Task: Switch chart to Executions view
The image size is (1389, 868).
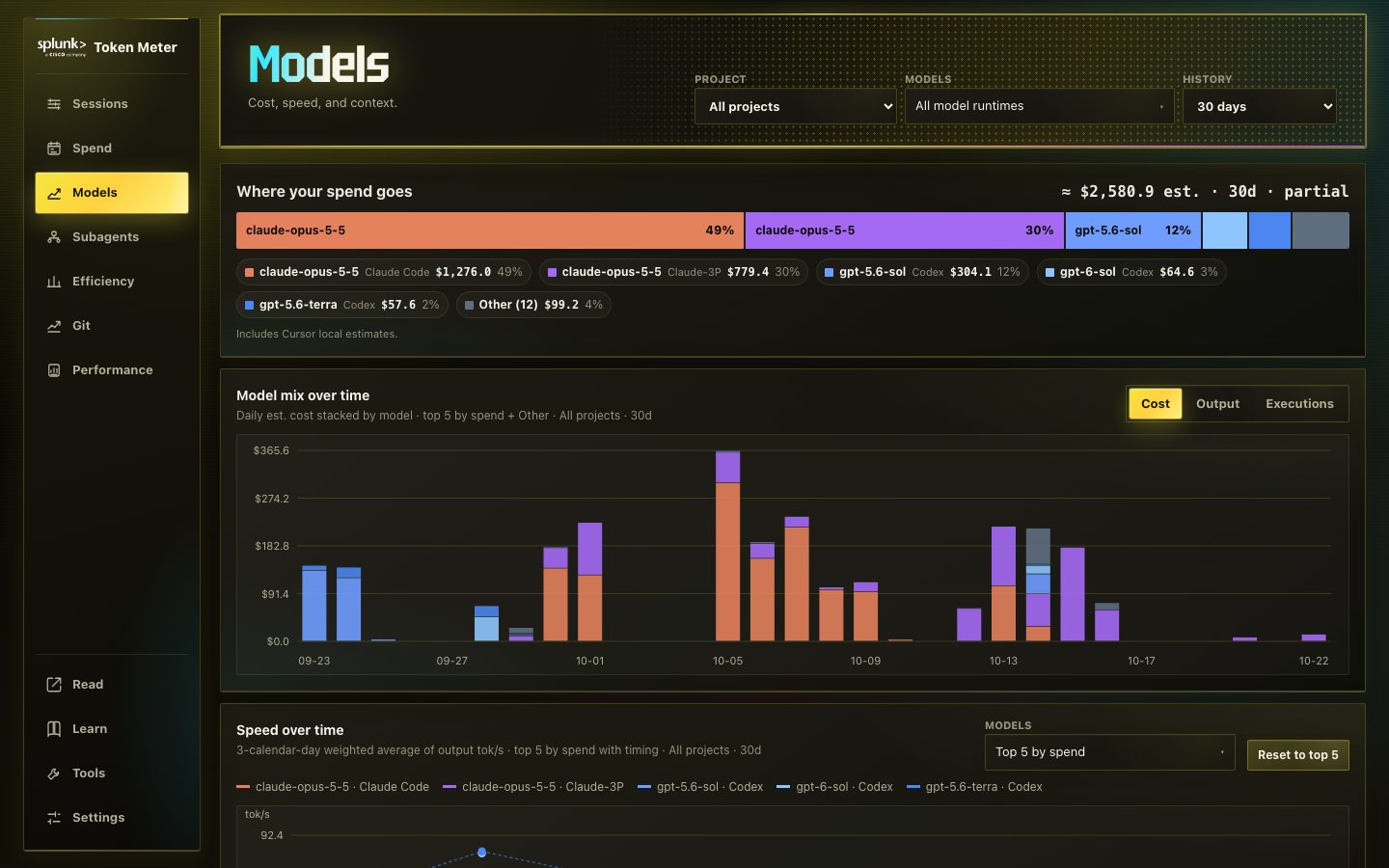Action: tap(1299, 404)
